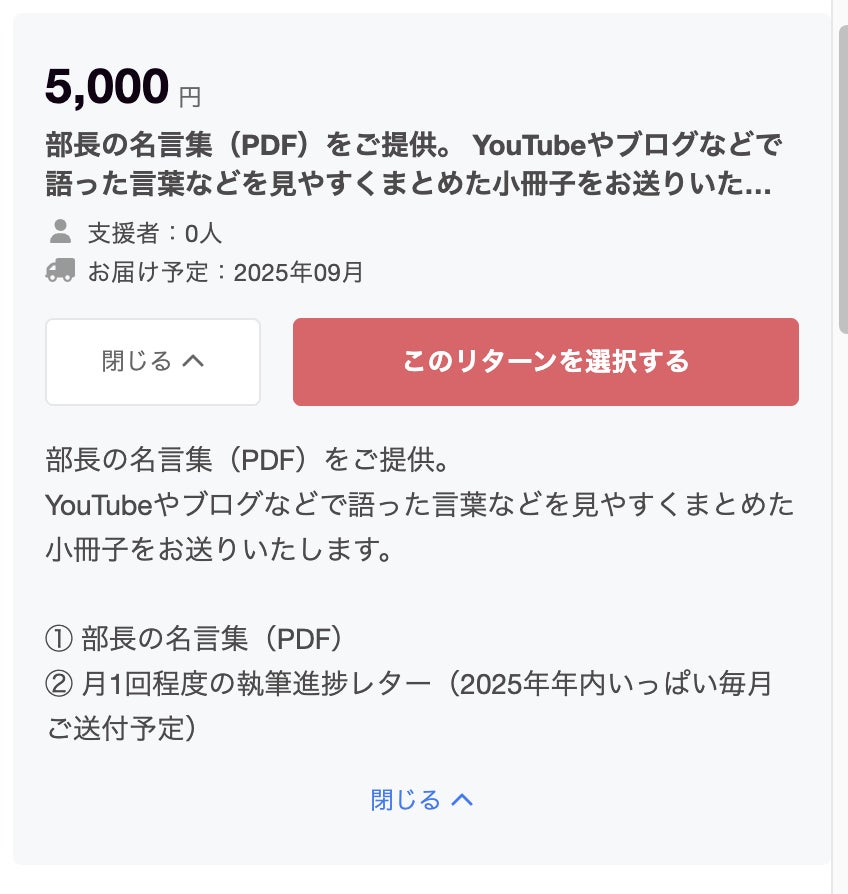This screenshot has width=848, height=894.
Task: Click the chevron inside the white 閉じる button
Action: tap(193, 361)
